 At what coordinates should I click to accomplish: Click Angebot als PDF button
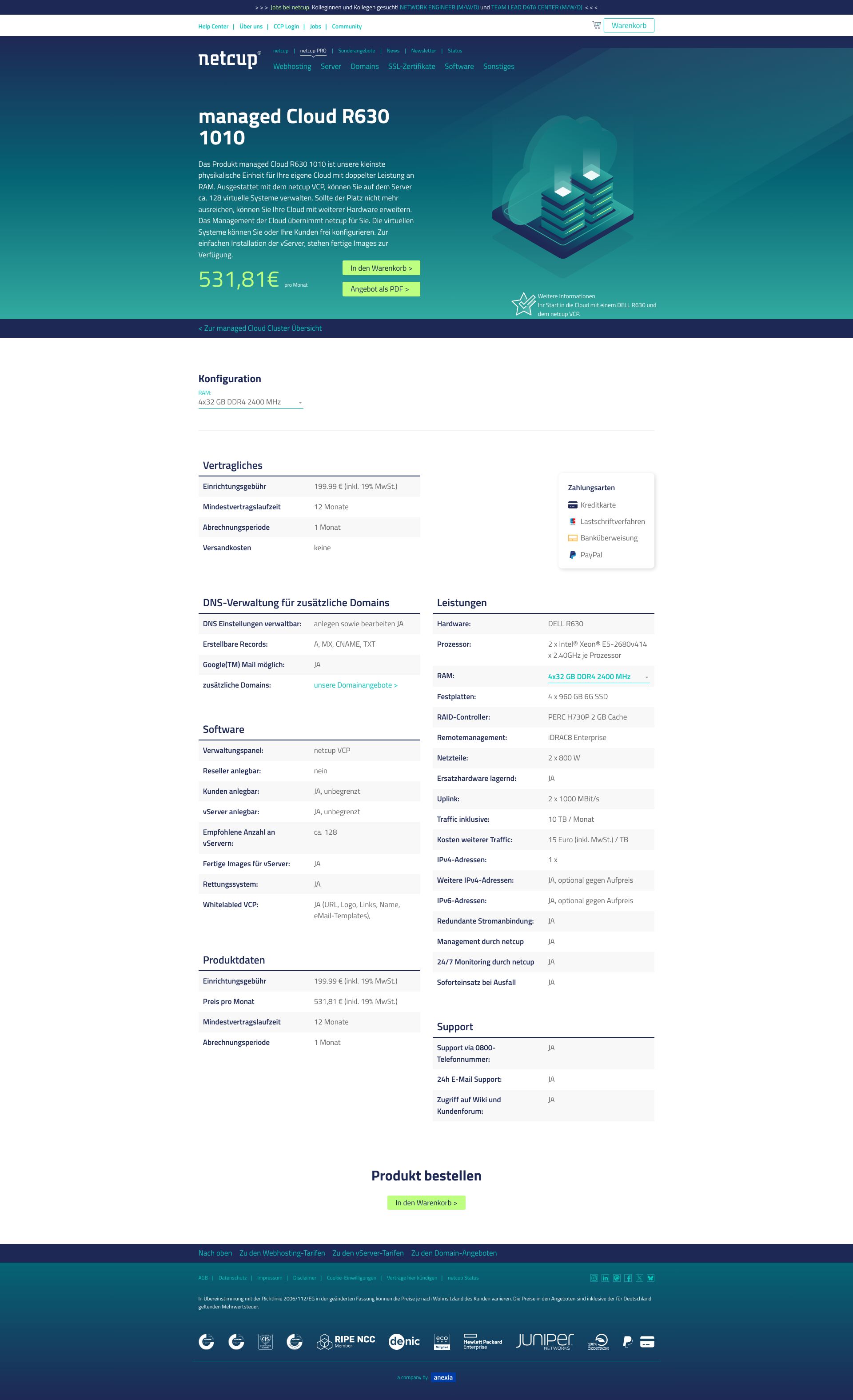coord(381,289)
